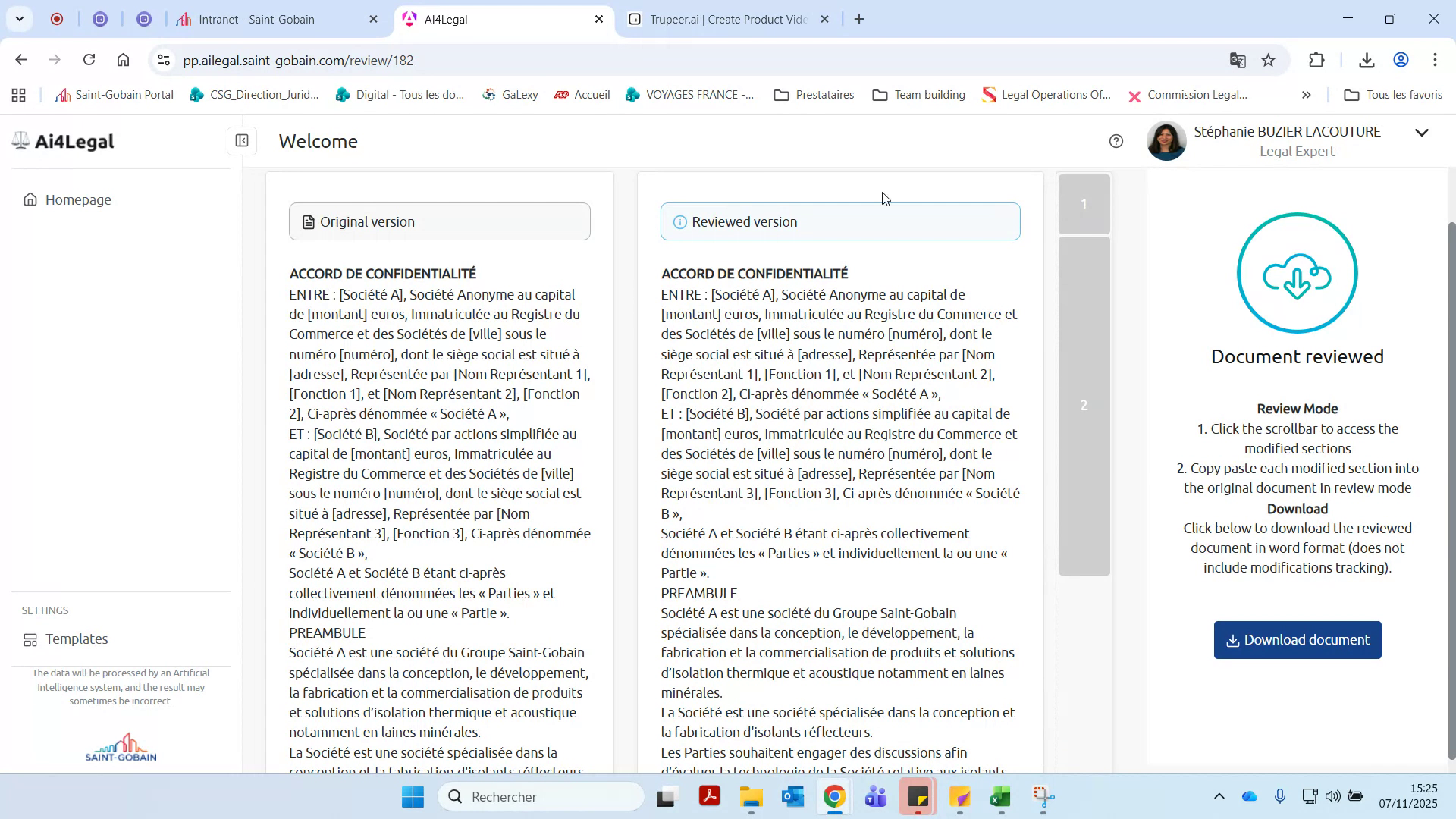
Task: Open Templates under Settings
Action: click(x=76, y=639)
